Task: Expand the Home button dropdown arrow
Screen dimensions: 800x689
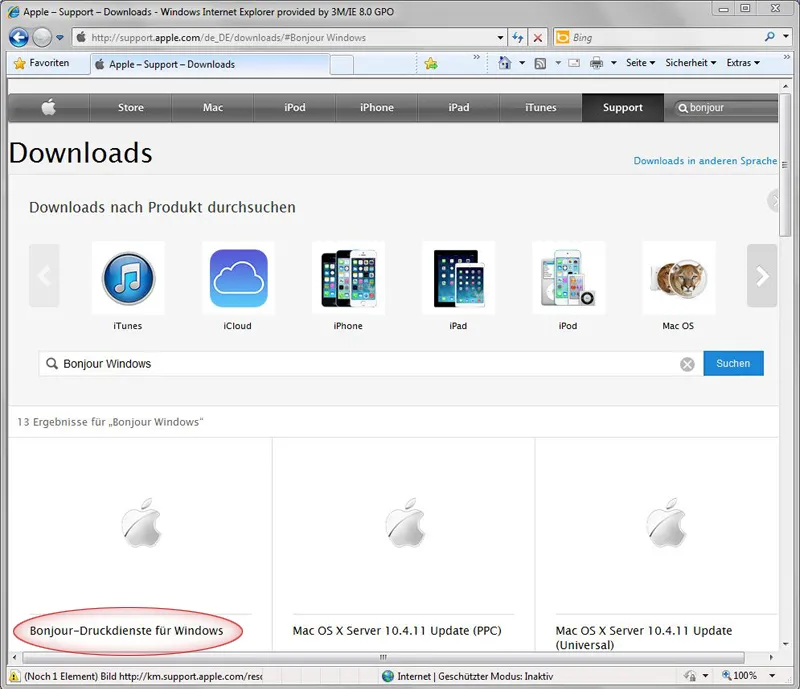Action: pyautogui.click(x=522, y=63)
